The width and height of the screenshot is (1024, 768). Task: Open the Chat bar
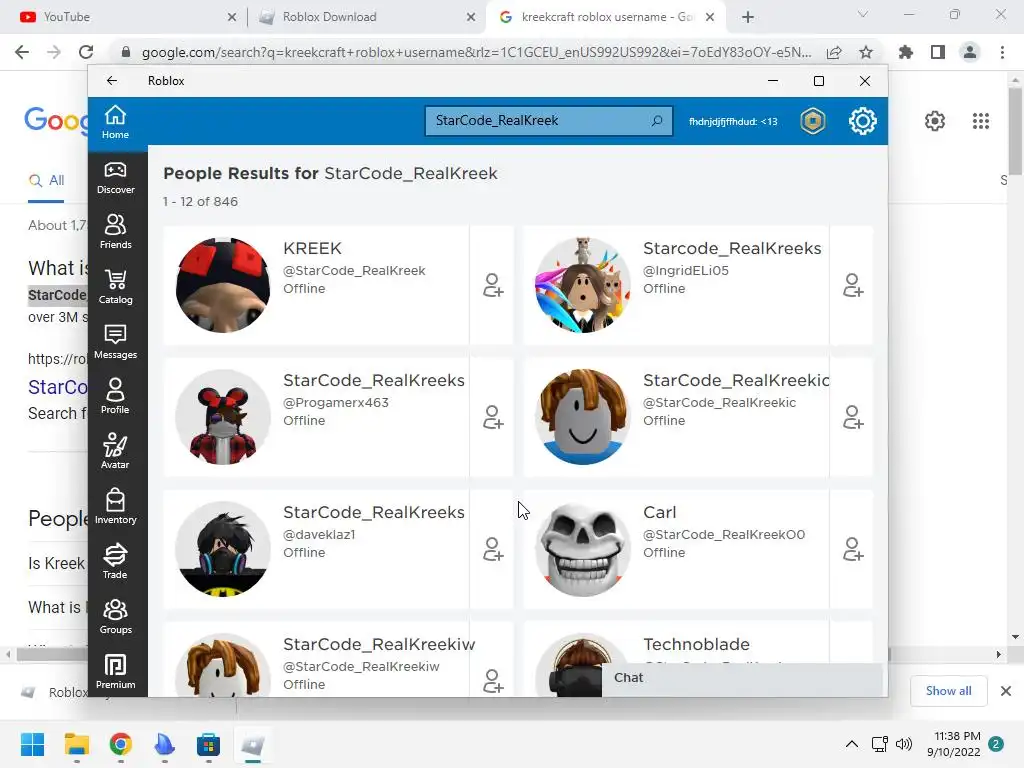(x=741, y=678)
